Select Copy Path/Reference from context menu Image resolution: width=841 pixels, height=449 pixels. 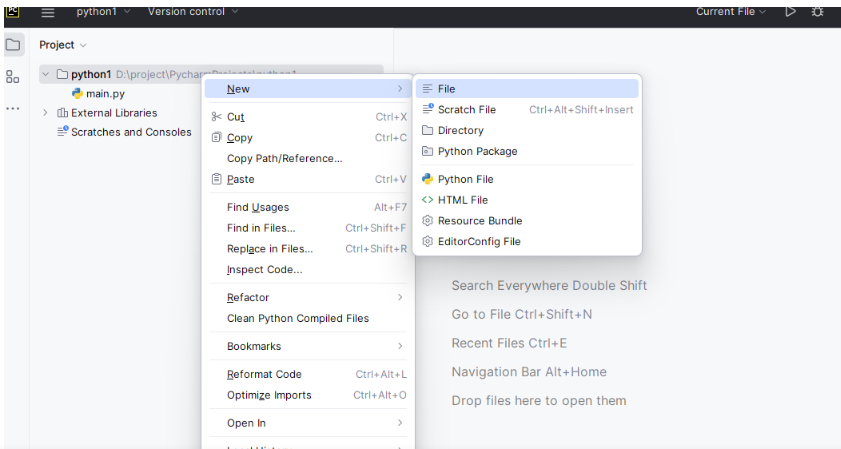pos(308,158)
